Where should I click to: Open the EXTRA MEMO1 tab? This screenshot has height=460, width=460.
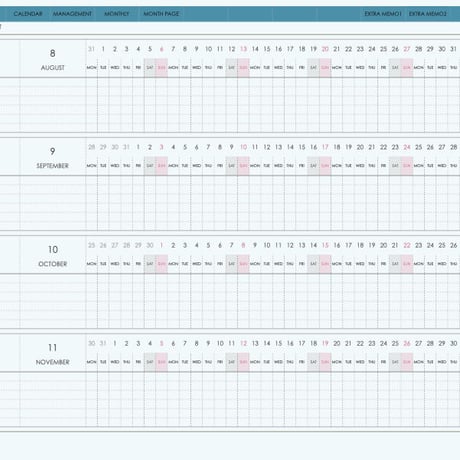pyautogui.click(x=383, y=14)
